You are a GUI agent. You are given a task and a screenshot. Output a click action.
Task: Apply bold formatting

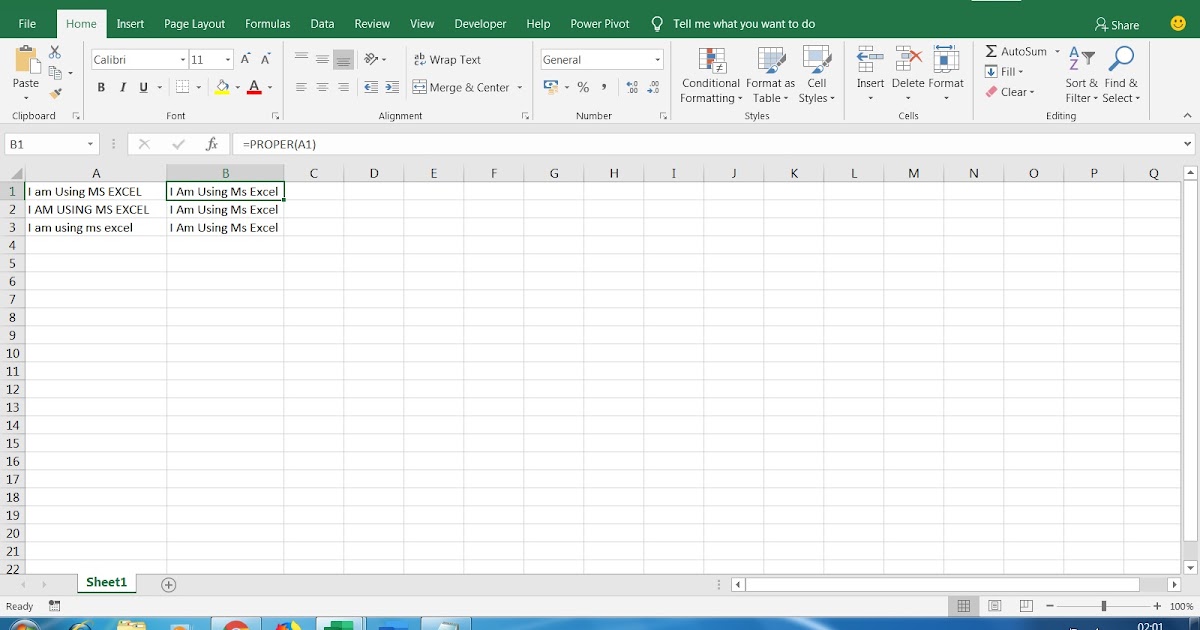pyautogui.click(x=100, y=87)
